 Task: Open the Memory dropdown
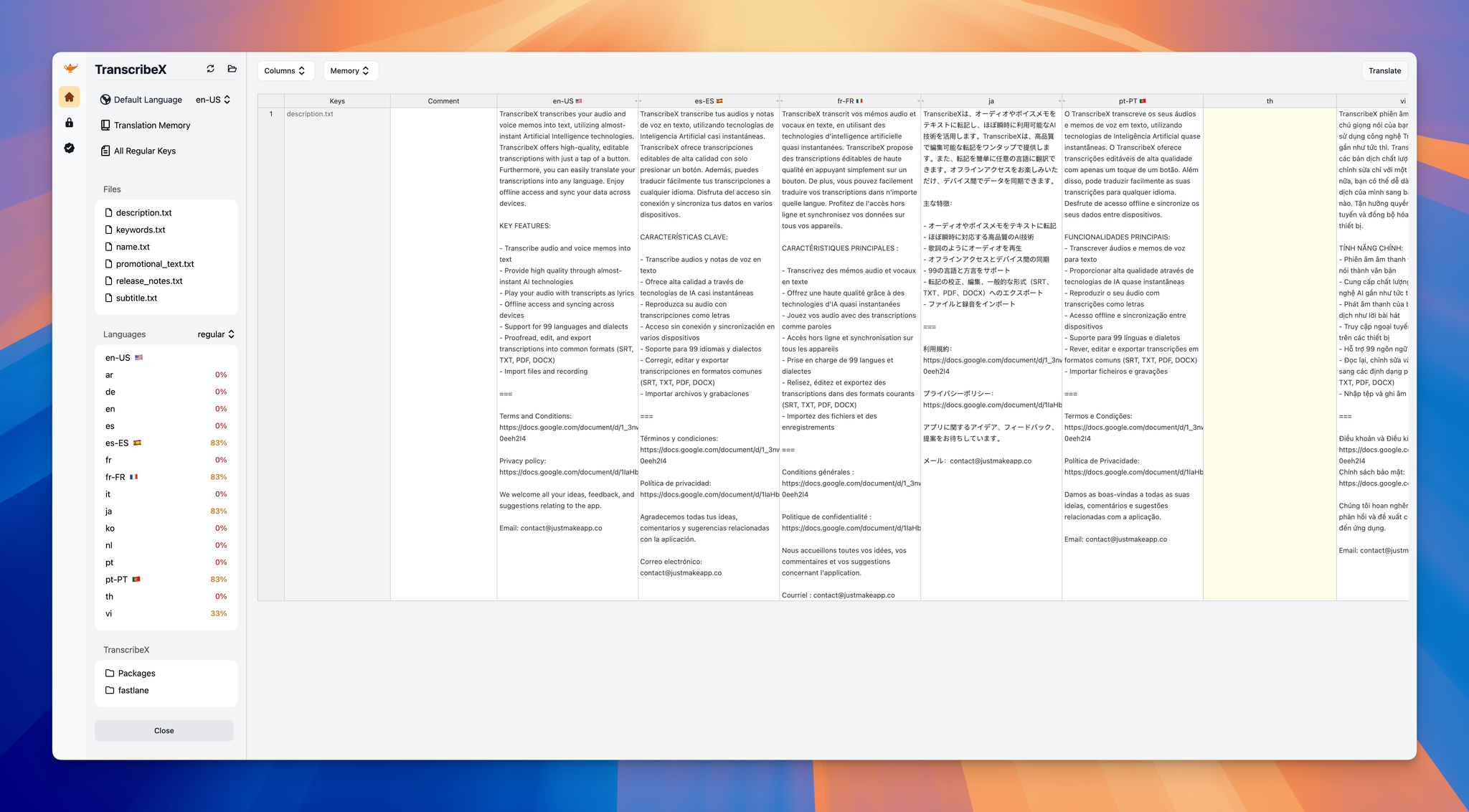pos(350,70)
